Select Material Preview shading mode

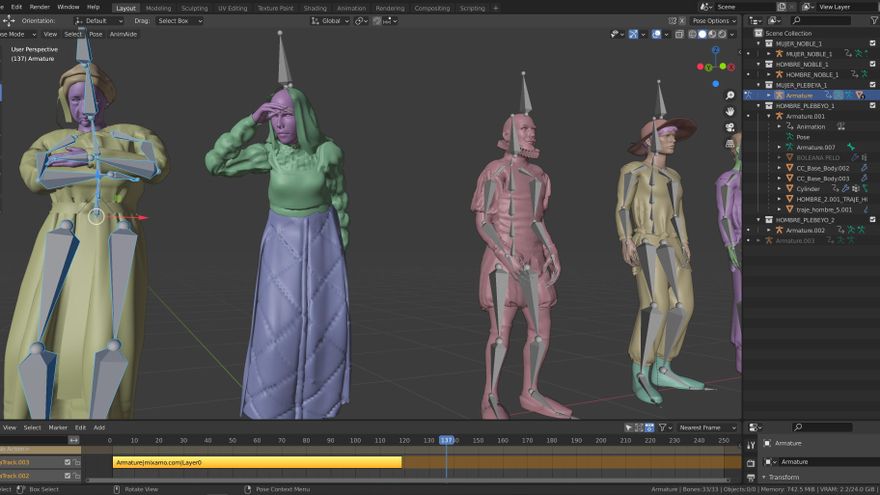click(712, 34)
